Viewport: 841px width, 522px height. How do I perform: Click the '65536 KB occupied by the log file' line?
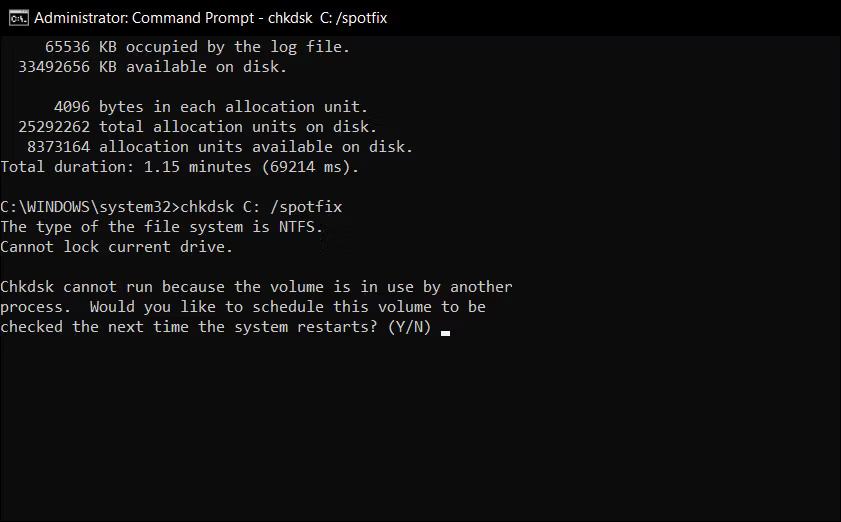(x=197, y=47)
